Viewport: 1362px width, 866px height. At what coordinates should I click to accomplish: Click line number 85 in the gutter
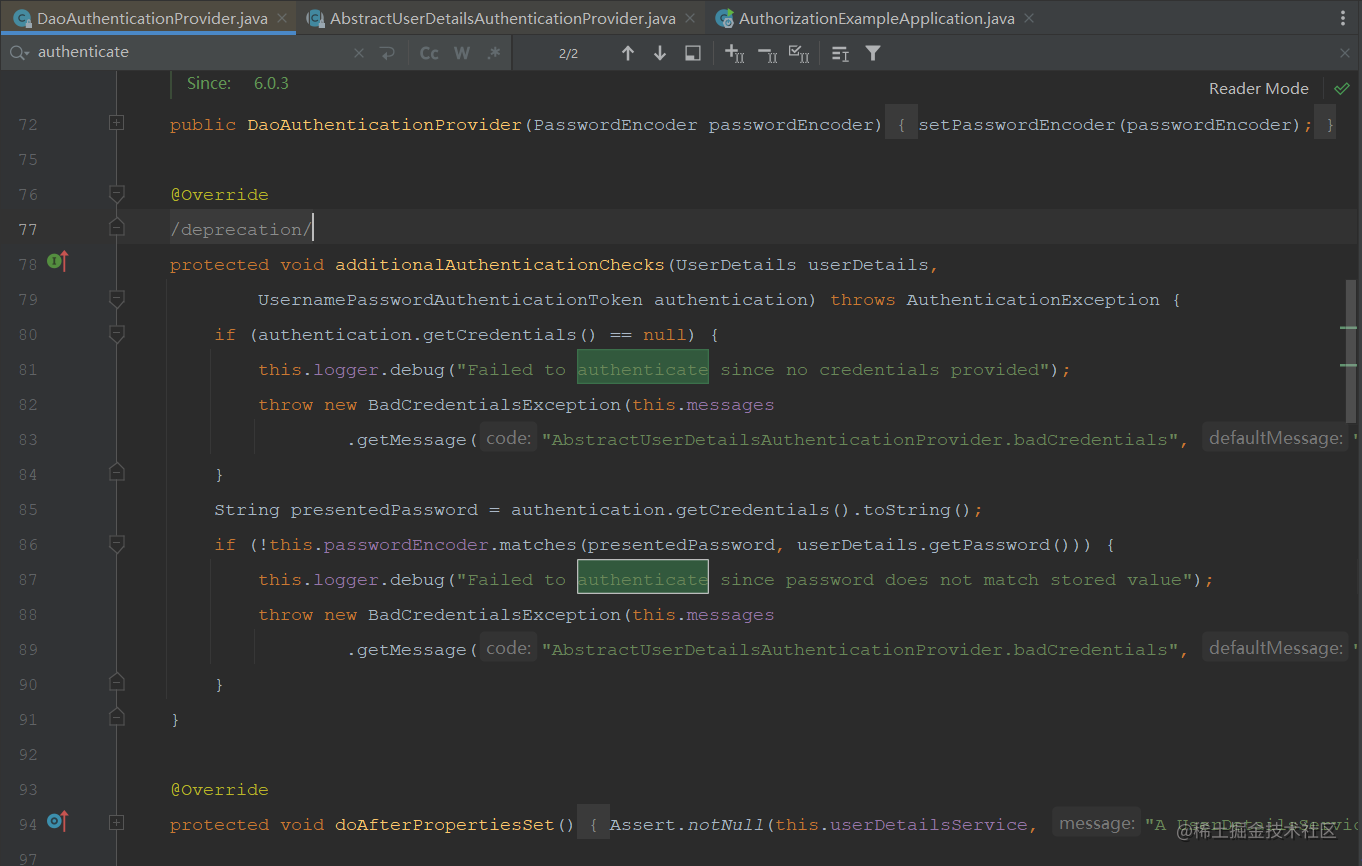coord(28,510)
